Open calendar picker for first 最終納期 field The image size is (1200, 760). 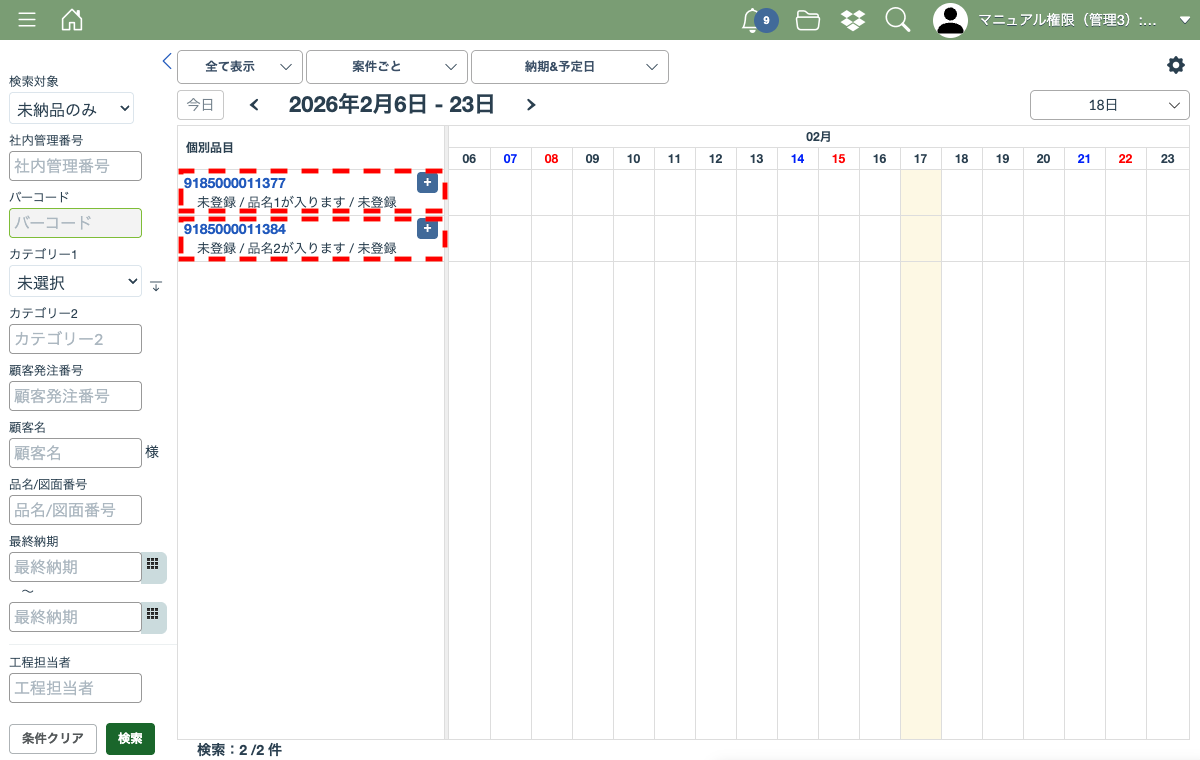153,566
